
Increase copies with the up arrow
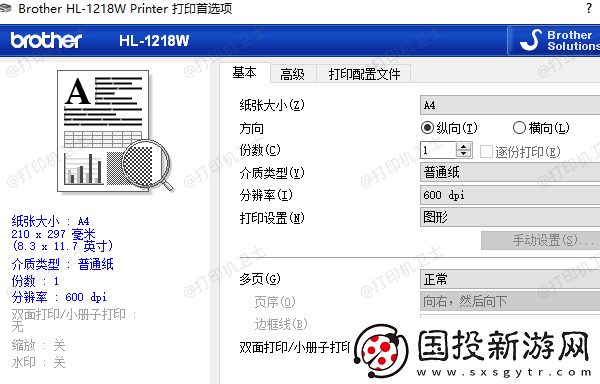464,146
